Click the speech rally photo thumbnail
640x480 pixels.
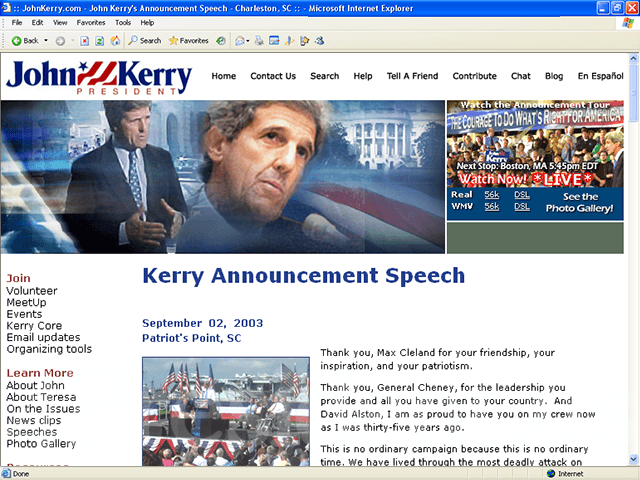point(226,411)
